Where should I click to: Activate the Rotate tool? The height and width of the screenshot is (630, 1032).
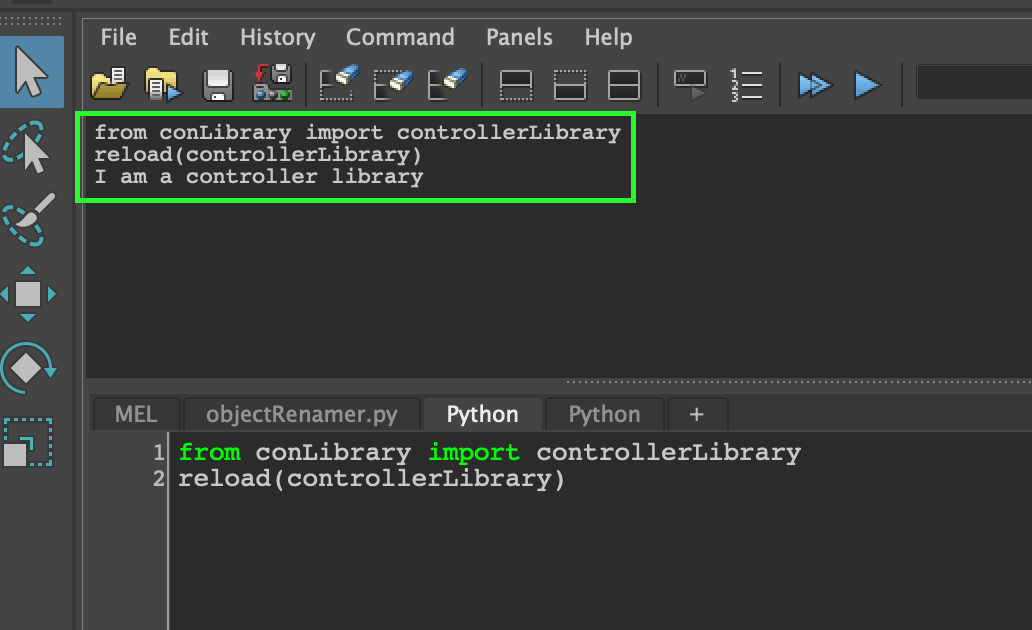(x=28, y=368)
